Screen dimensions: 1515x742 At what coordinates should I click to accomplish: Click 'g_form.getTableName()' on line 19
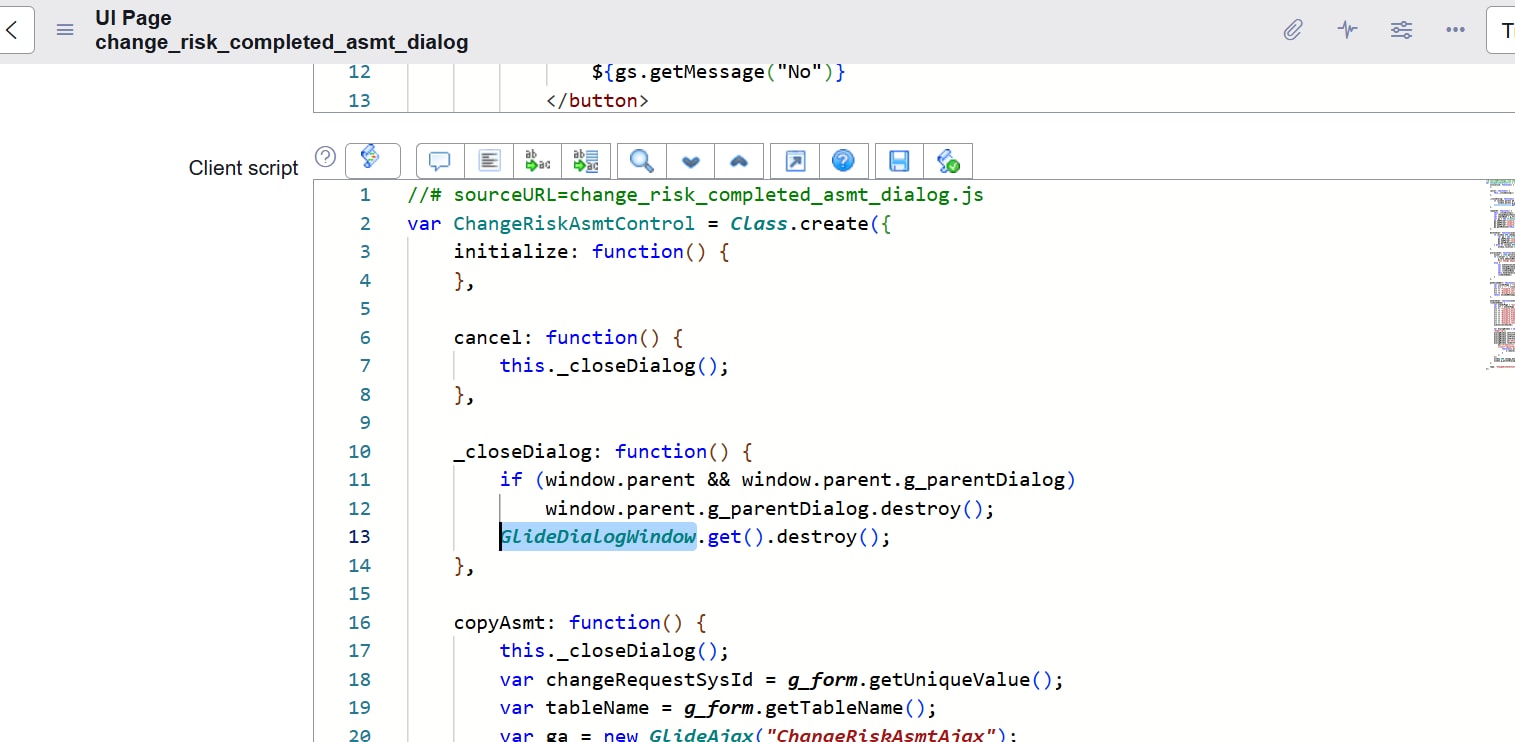805,708
